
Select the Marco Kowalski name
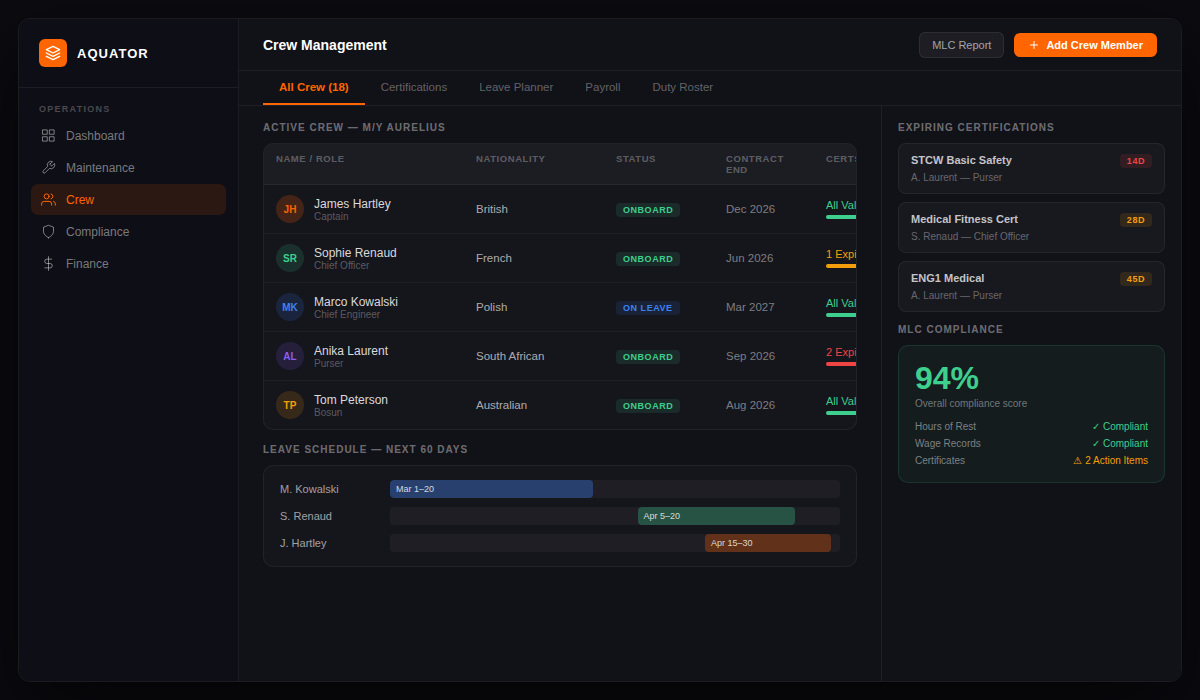(x=356, y=302)
